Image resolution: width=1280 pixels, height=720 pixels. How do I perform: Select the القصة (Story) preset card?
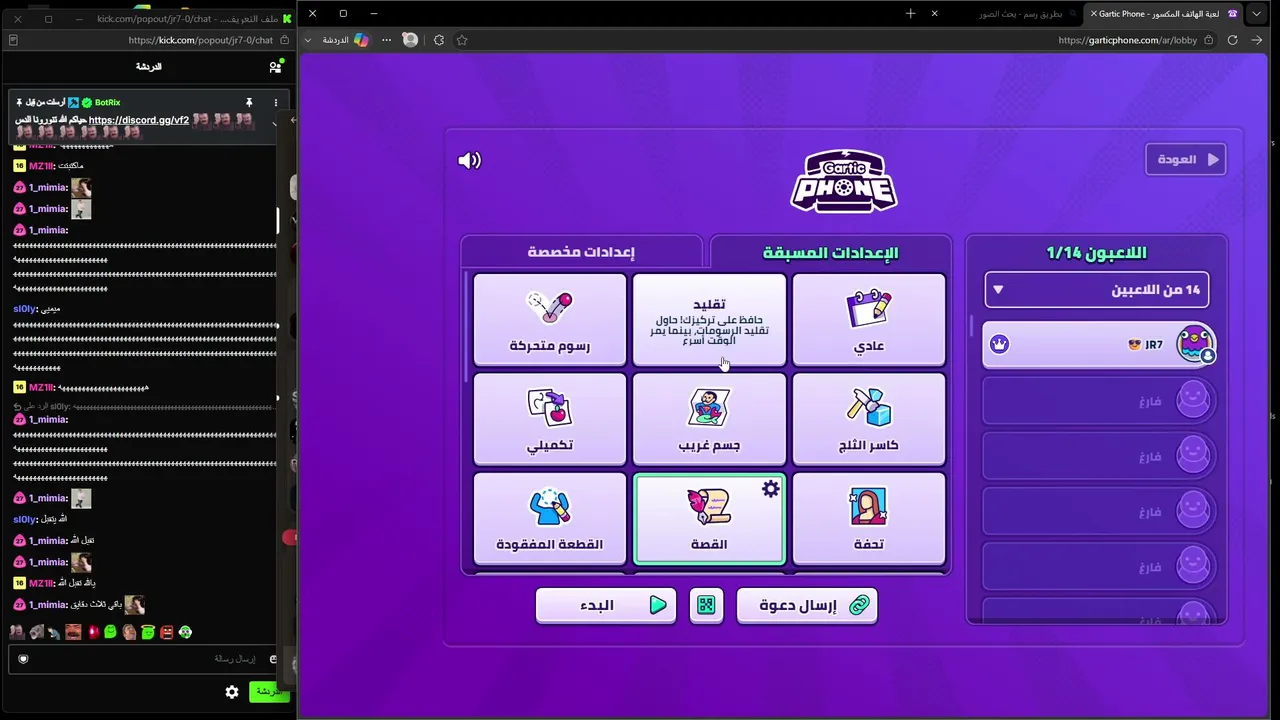click(709, 519)
